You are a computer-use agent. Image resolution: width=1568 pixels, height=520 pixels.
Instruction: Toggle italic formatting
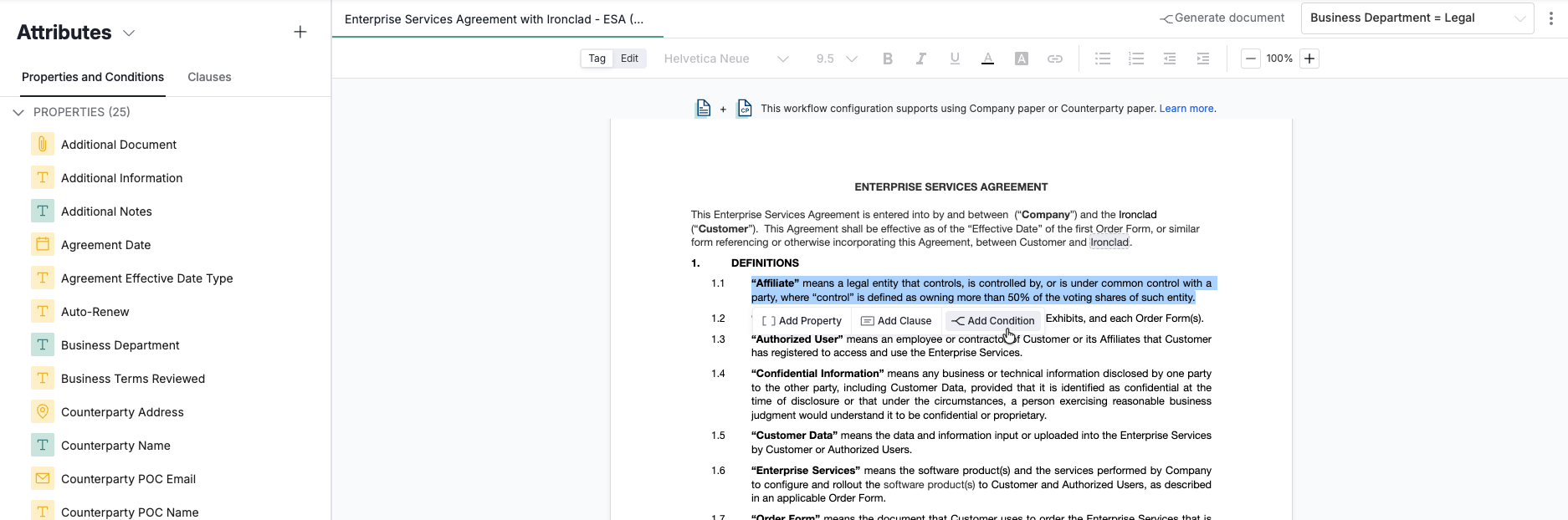[921, 59]
